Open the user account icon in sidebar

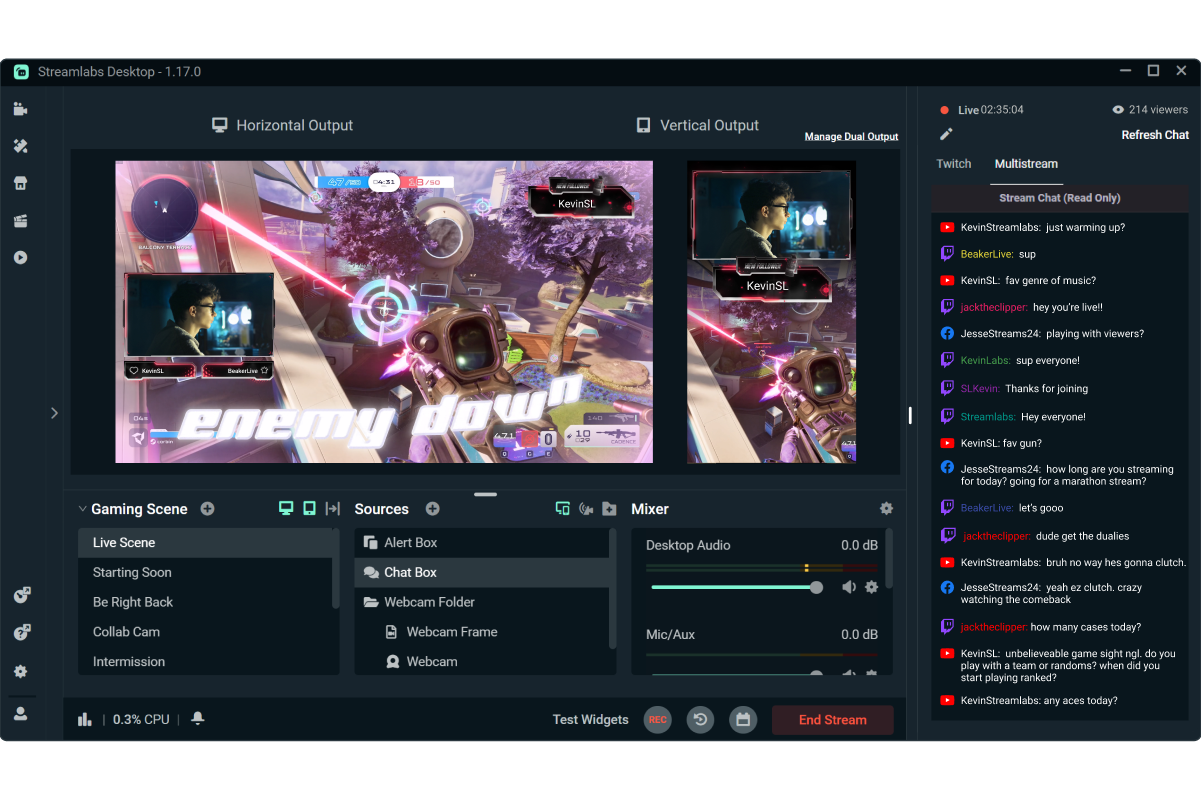pyautogui.click(x=20, y=714)
